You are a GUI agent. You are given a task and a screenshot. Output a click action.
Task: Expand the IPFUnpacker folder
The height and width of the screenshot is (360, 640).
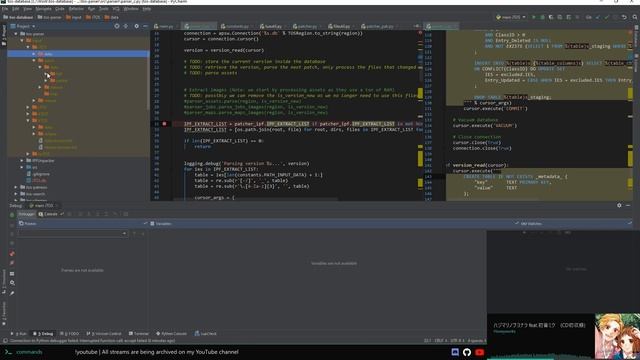pyautogui.click(x=22, y=160)
